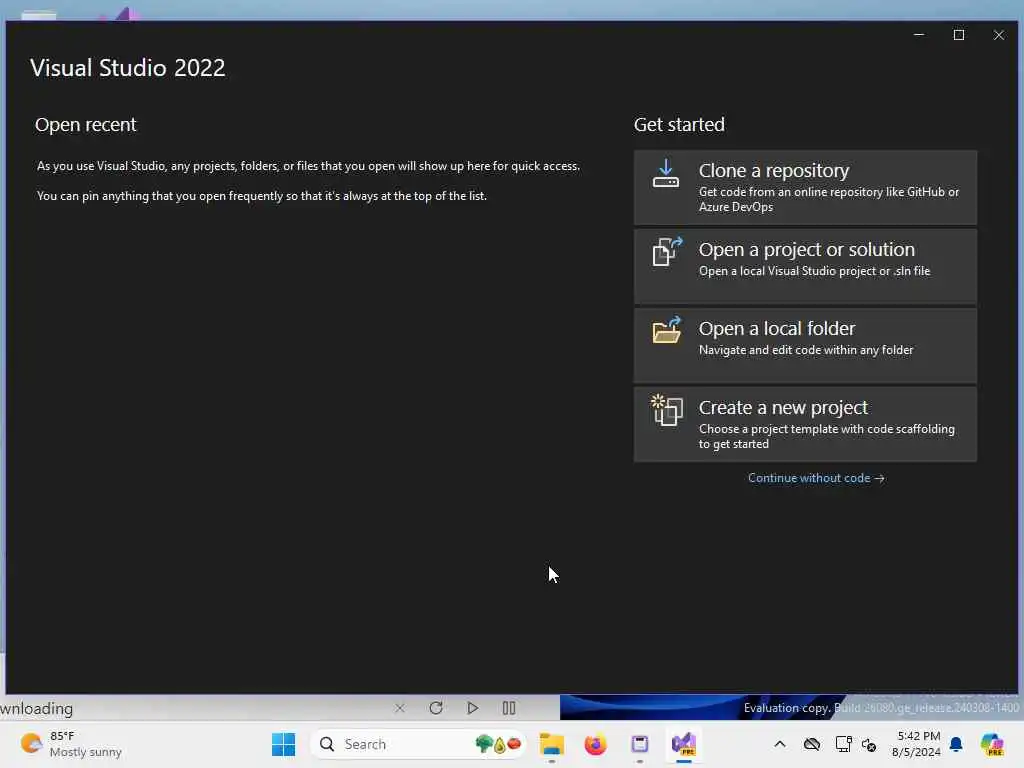Screen dimensions: 1024x768
Task: Click the Clone a repository download icon
Action: [665, 174]
